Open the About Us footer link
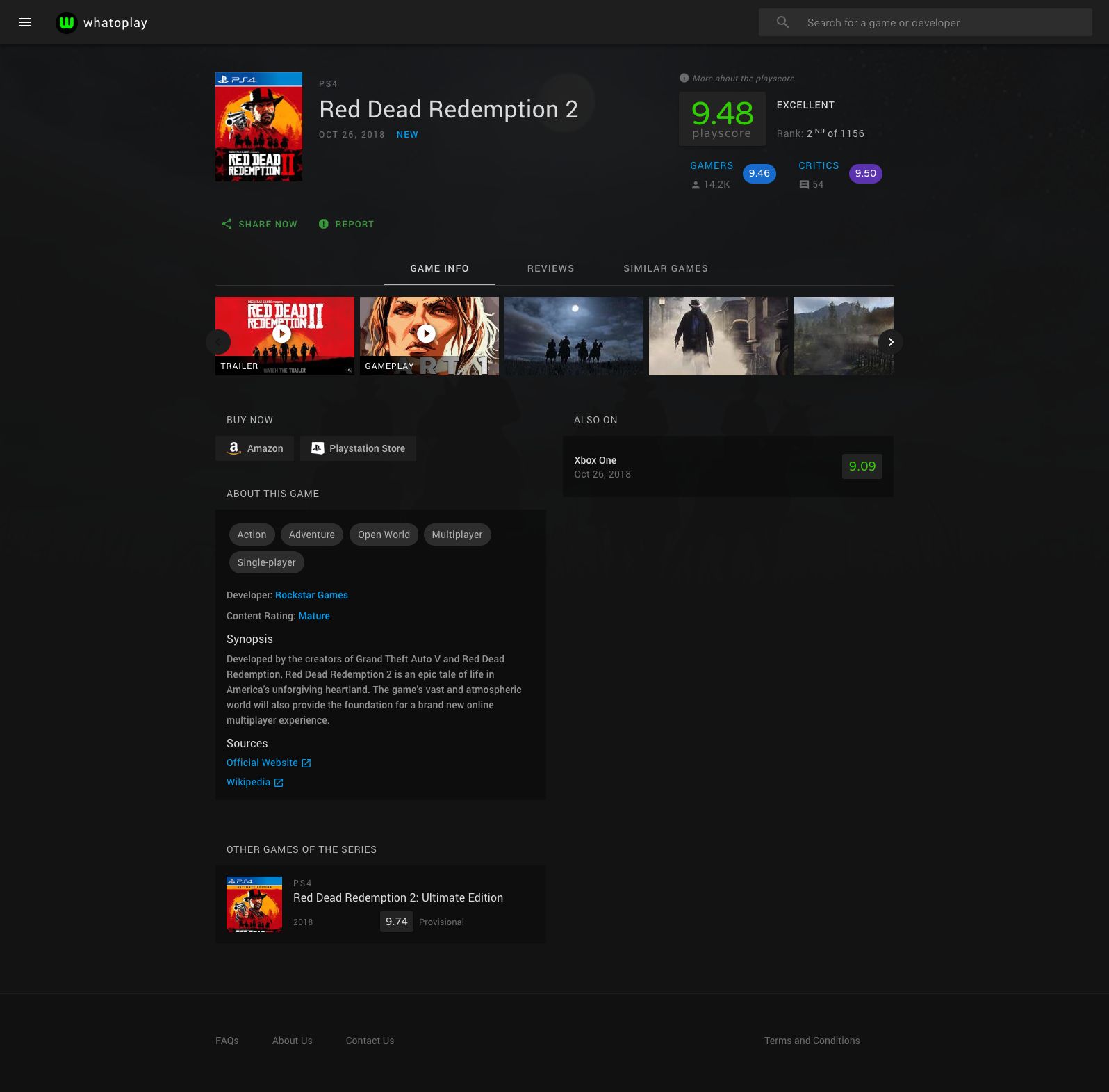 [293, 1041]
